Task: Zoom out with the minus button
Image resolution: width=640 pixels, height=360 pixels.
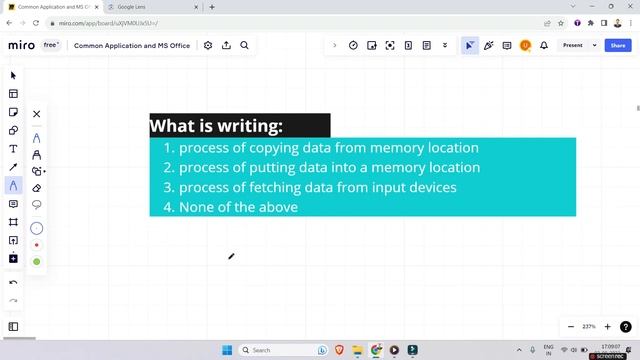Action: click(571, 327)
